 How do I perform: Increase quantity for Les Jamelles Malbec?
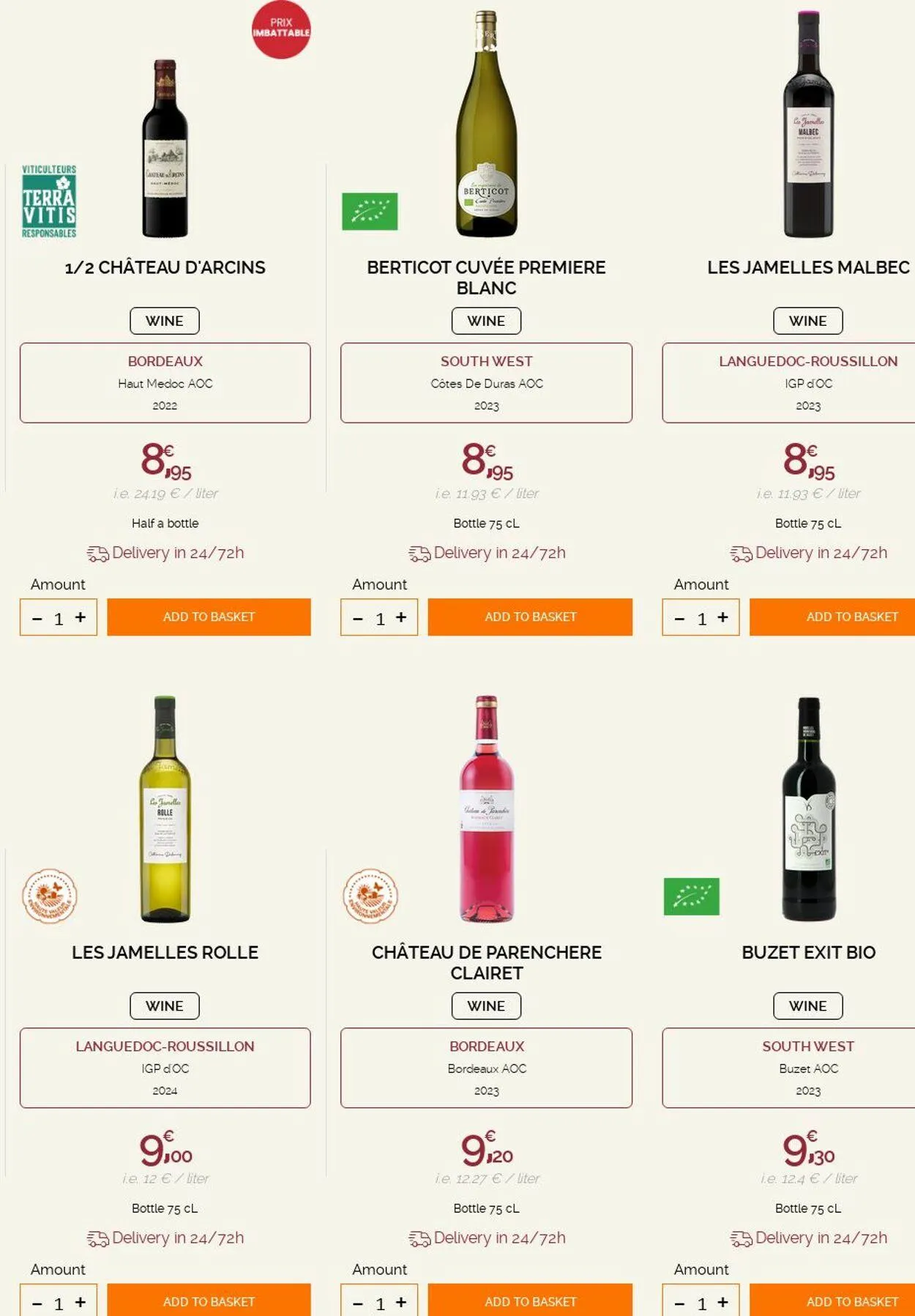(x=722, y=617)
